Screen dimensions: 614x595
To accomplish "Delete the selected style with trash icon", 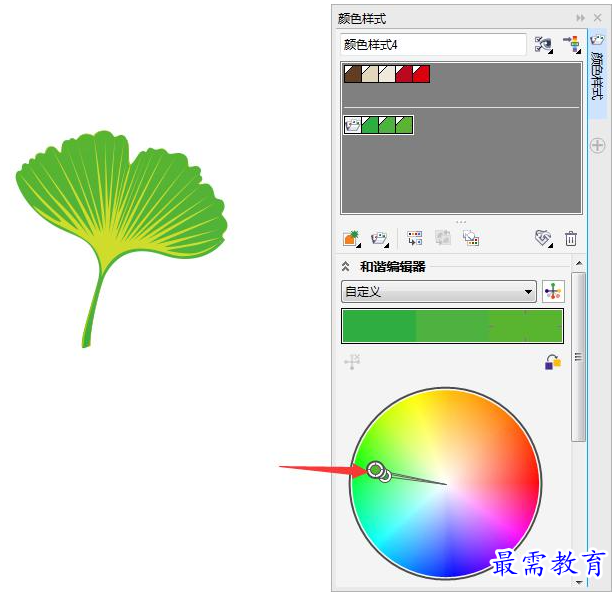I will click(x=571, y=239).
